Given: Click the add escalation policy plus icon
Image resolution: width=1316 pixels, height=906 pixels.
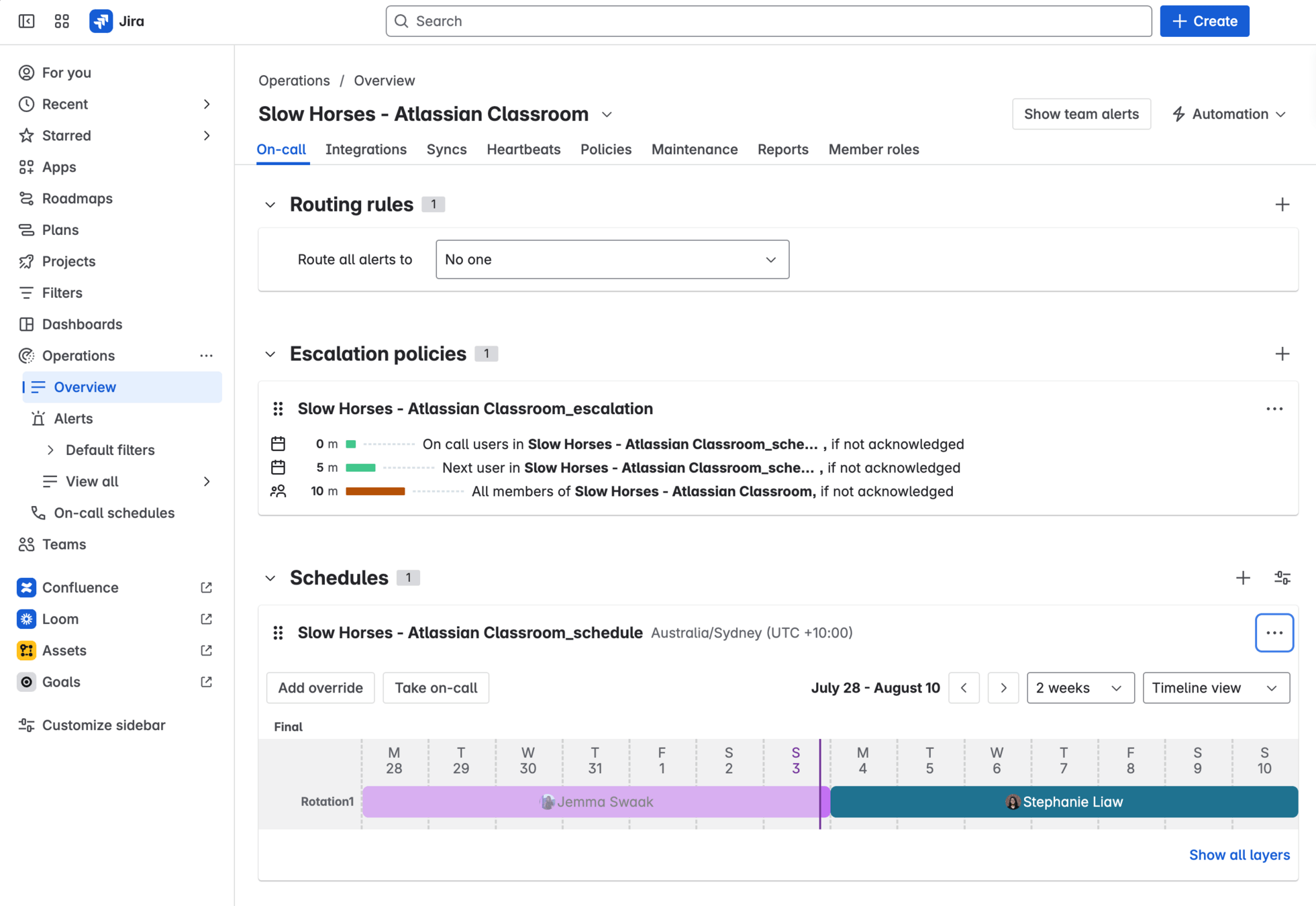Looking at the screenshot, I should 1282,354.
